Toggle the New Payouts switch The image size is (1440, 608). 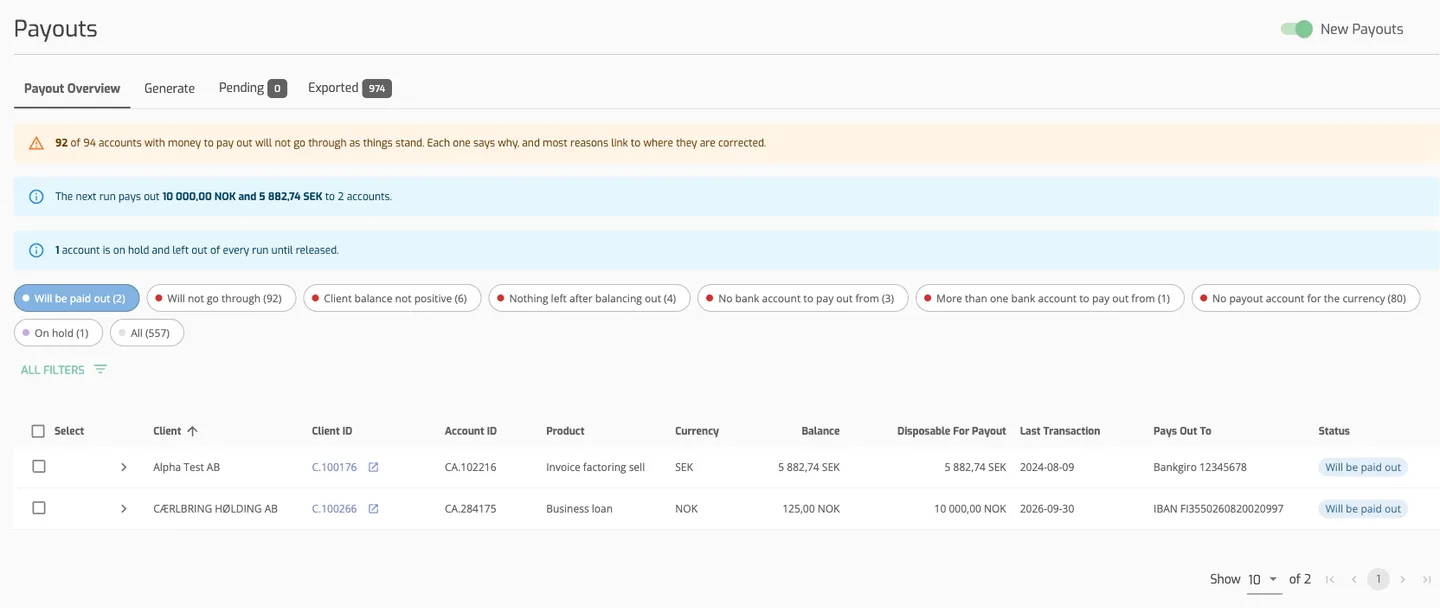1296,29
